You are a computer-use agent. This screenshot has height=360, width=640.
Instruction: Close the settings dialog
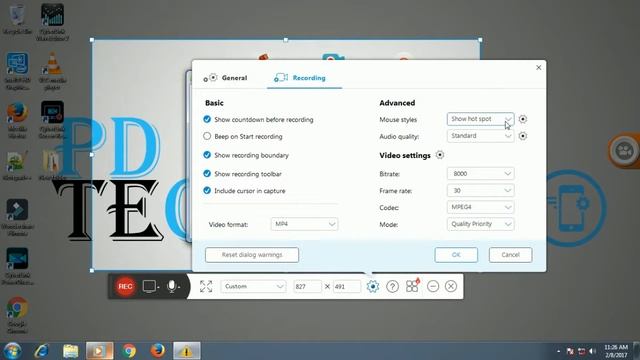[538, 67]
